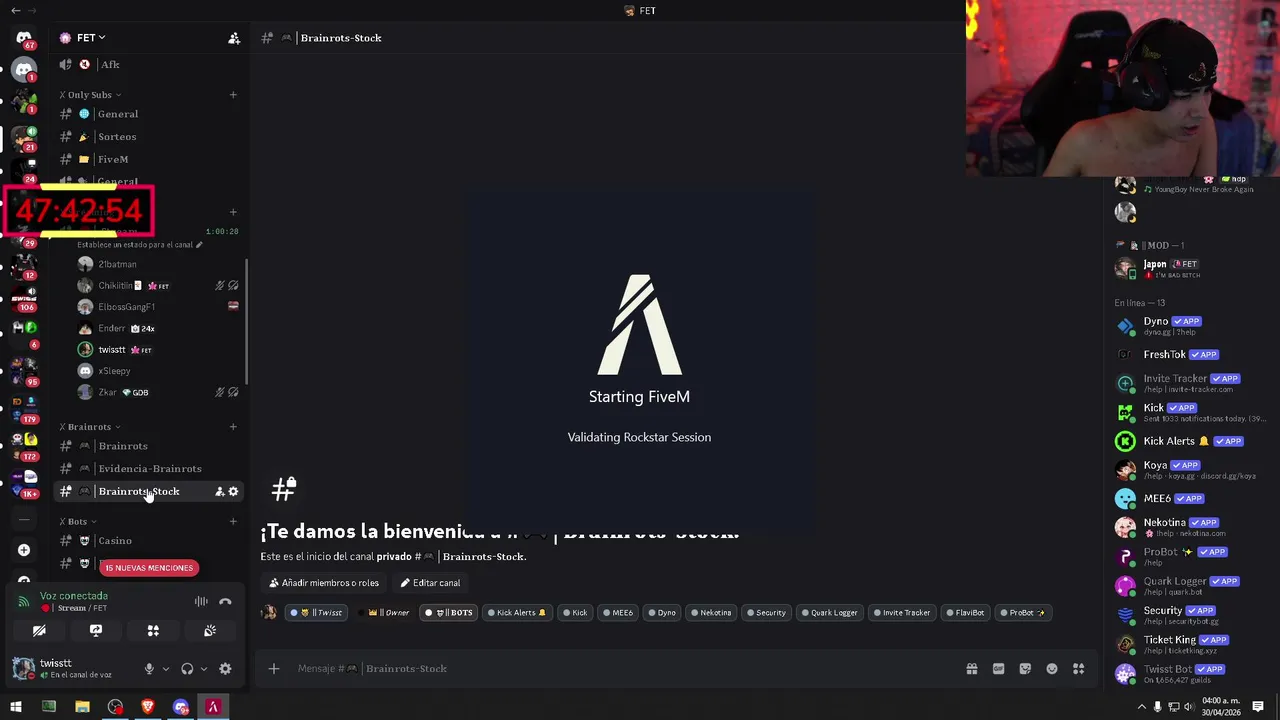Open Discord from the taskbar
Image resolution: width=1280 pixels, height=720 pixels.
point(181,707)
